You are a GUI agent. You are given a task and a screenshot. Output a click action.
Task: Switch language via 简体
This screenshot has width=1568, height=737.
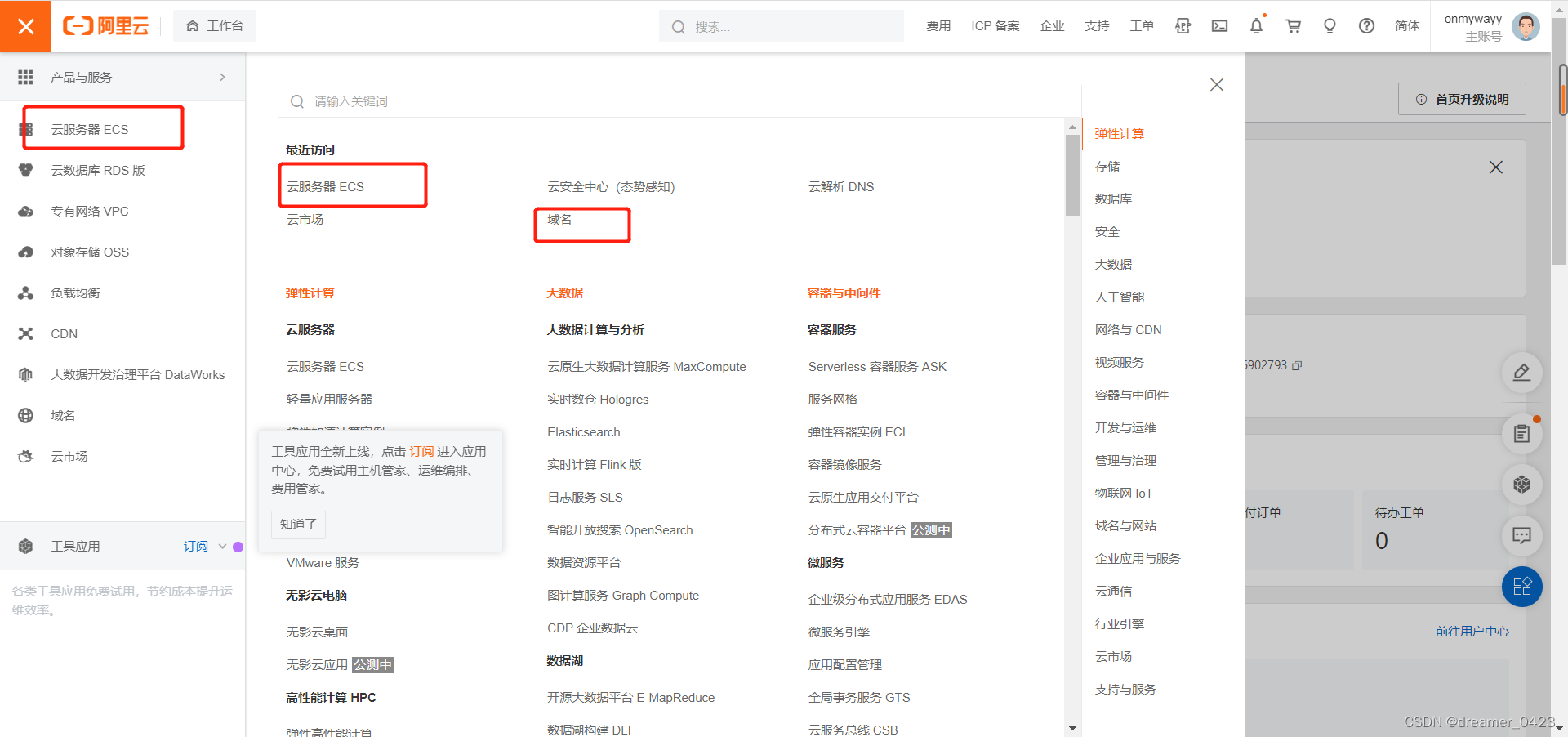point(1407,26)
